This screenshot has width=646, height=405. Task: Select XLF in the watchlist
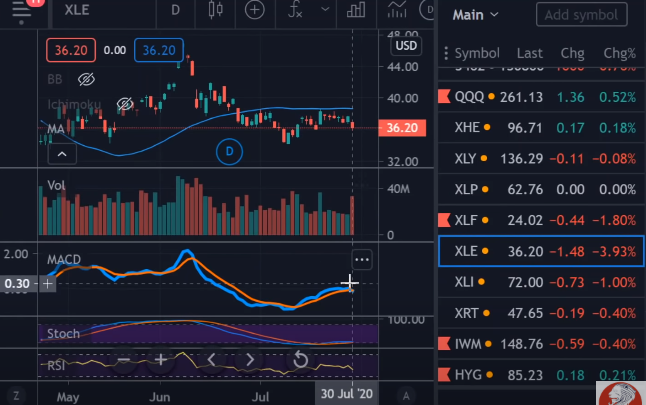click(x=541, y=220)
